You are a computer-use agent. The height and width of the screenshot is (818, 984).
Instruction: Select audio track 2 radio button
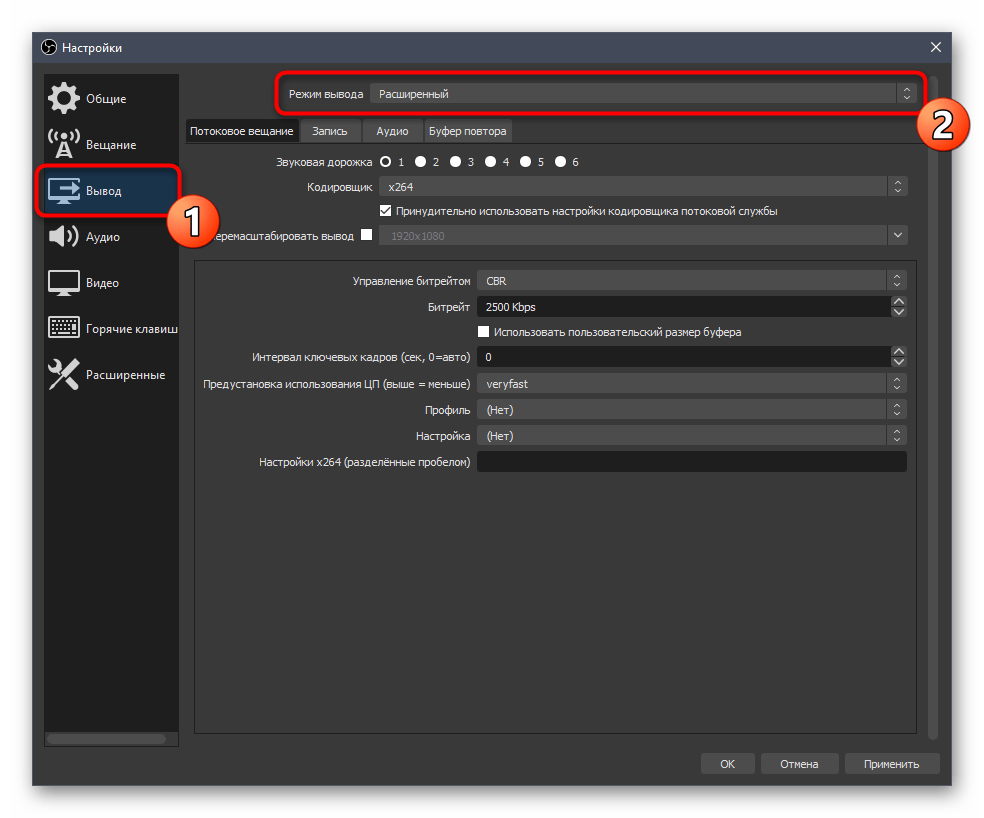[x=421, y=162]
